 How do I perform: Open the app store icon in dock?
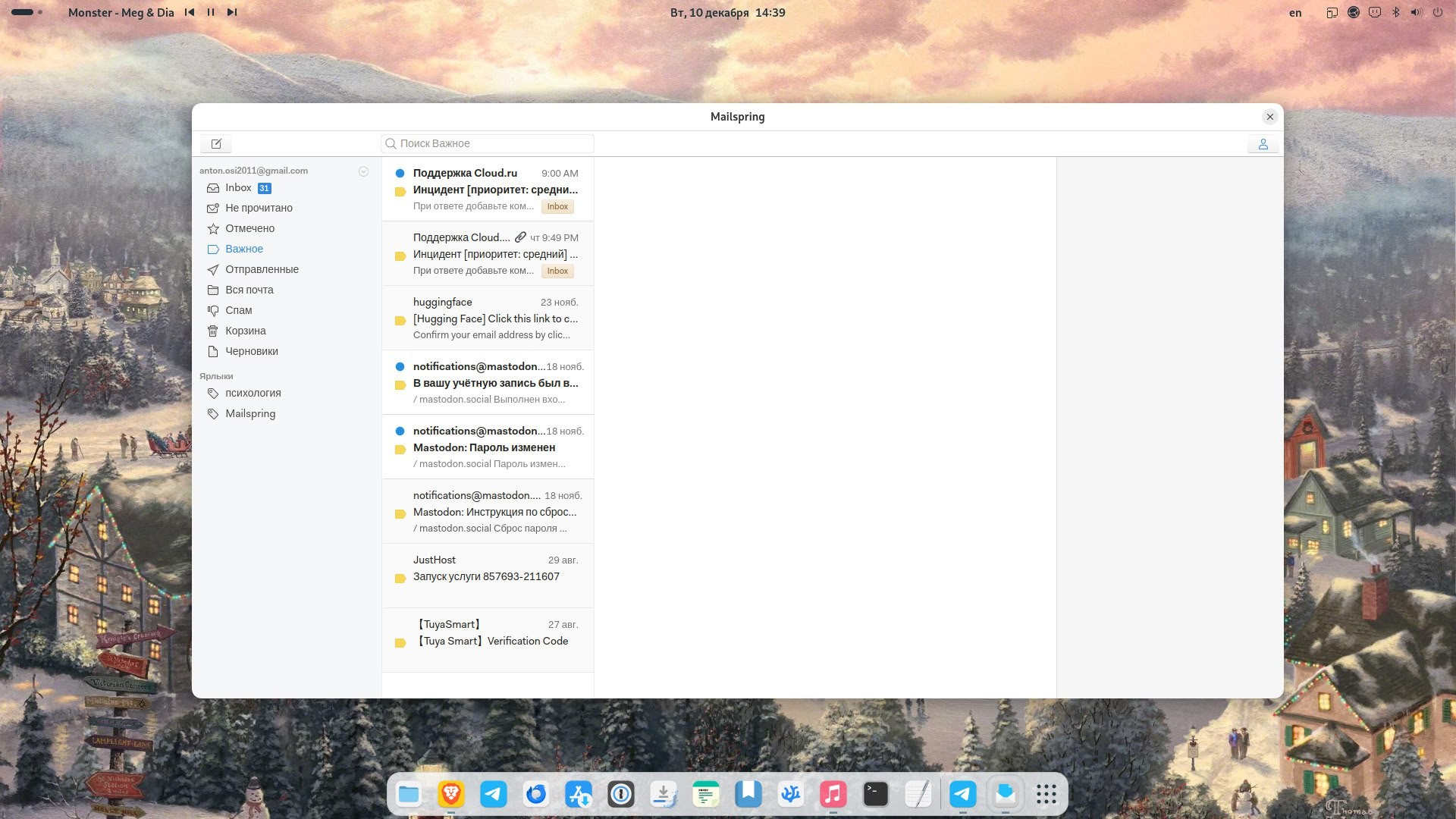click(579, 794)
